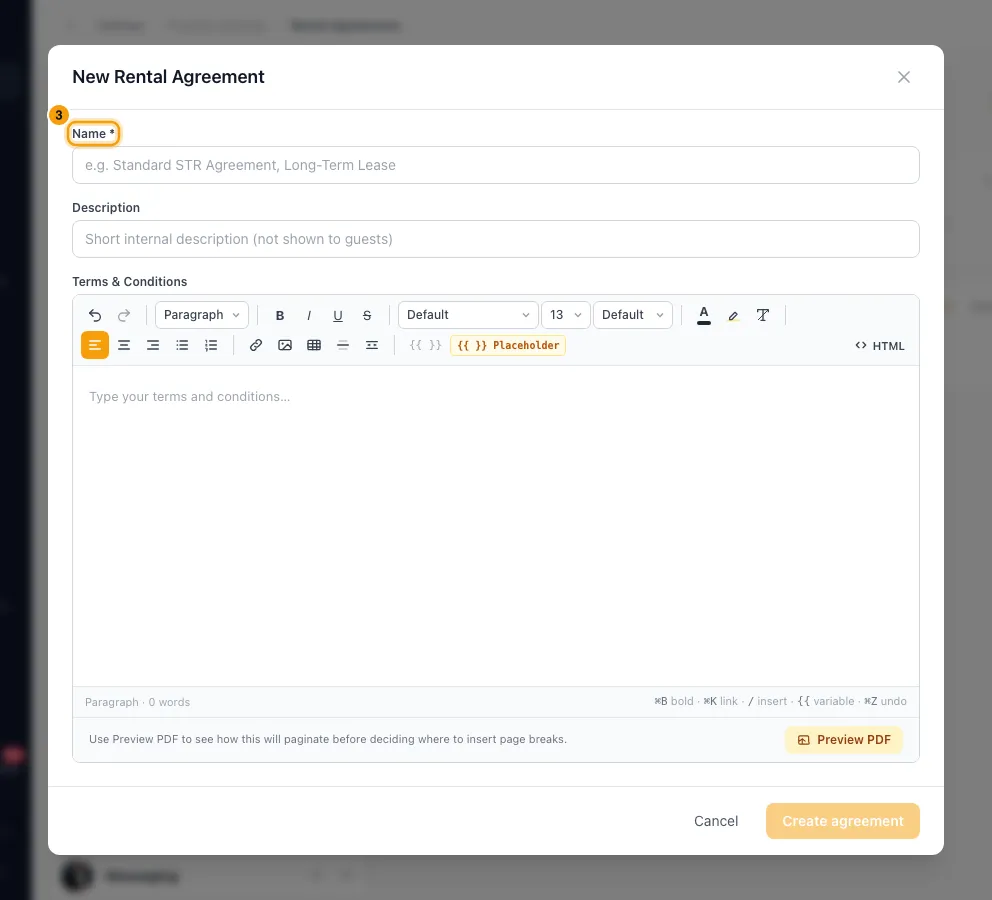The width and height of the screenshot is (992, 900).
Task: Click into the terms and conditions editor
Action: [x=496, y=525]
